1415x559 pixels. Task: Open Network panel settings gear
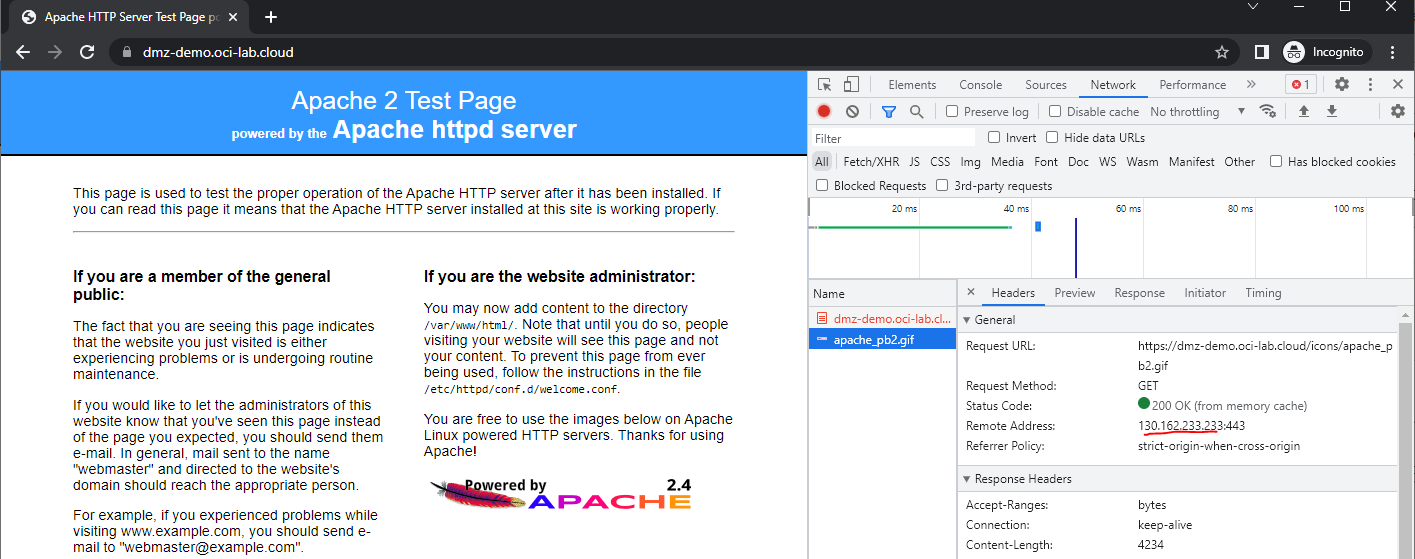pyautogui.click(x=1398, y=111)
